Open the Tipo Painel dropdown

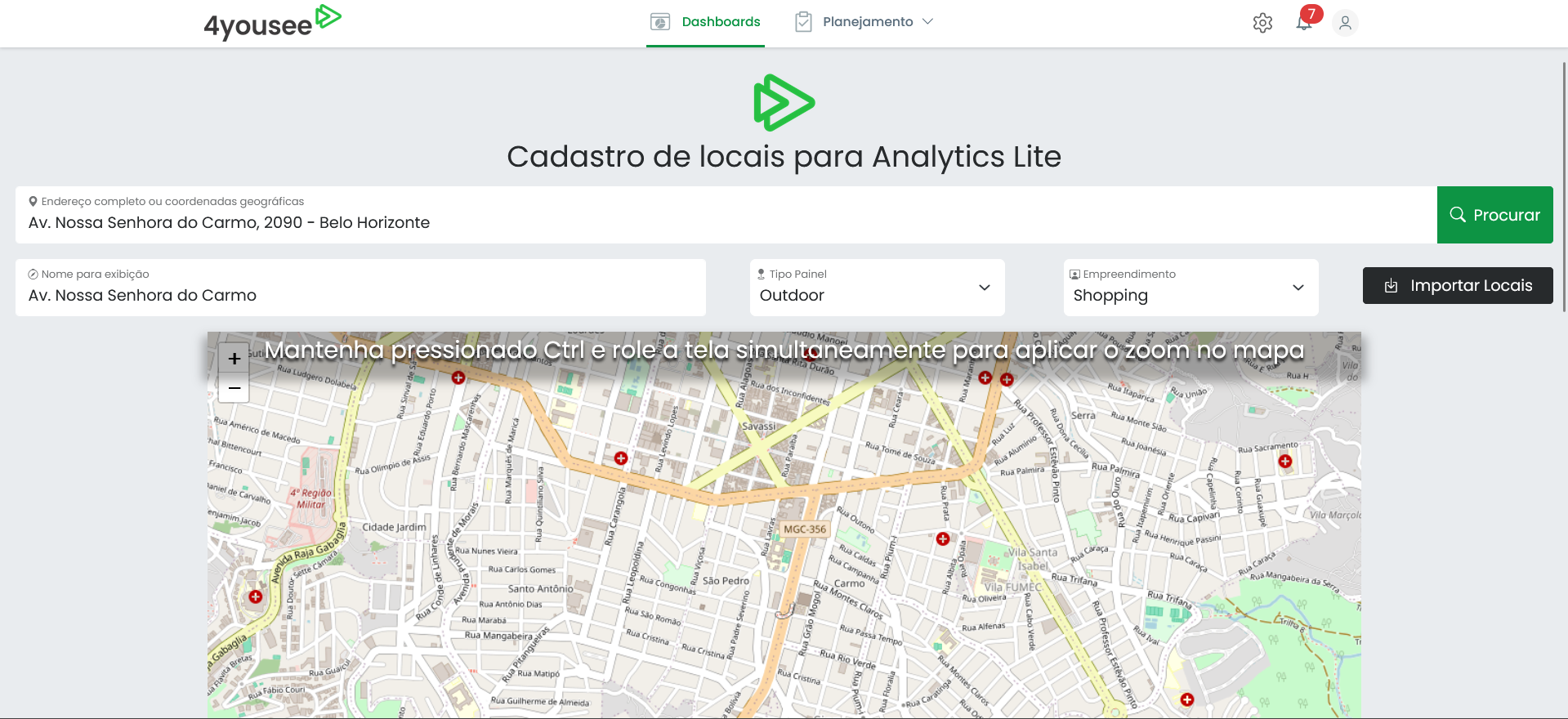[x=877, y=288]
